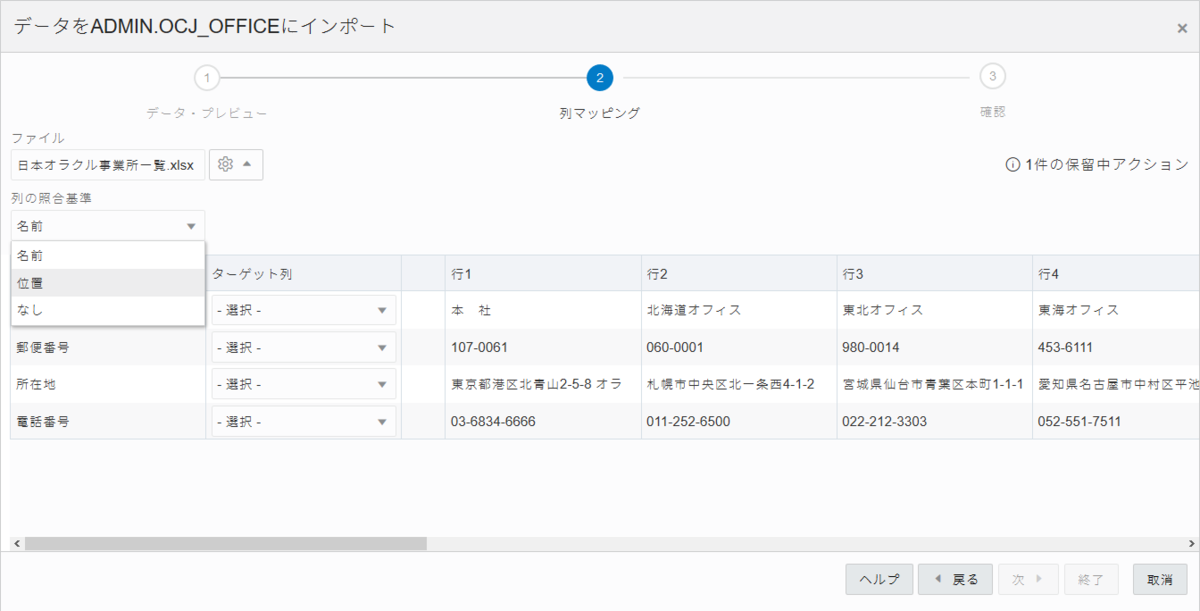Open target column dropdown for 電話番号
The height and width of the screenshot is (611, 1200).
coord(304,421)
